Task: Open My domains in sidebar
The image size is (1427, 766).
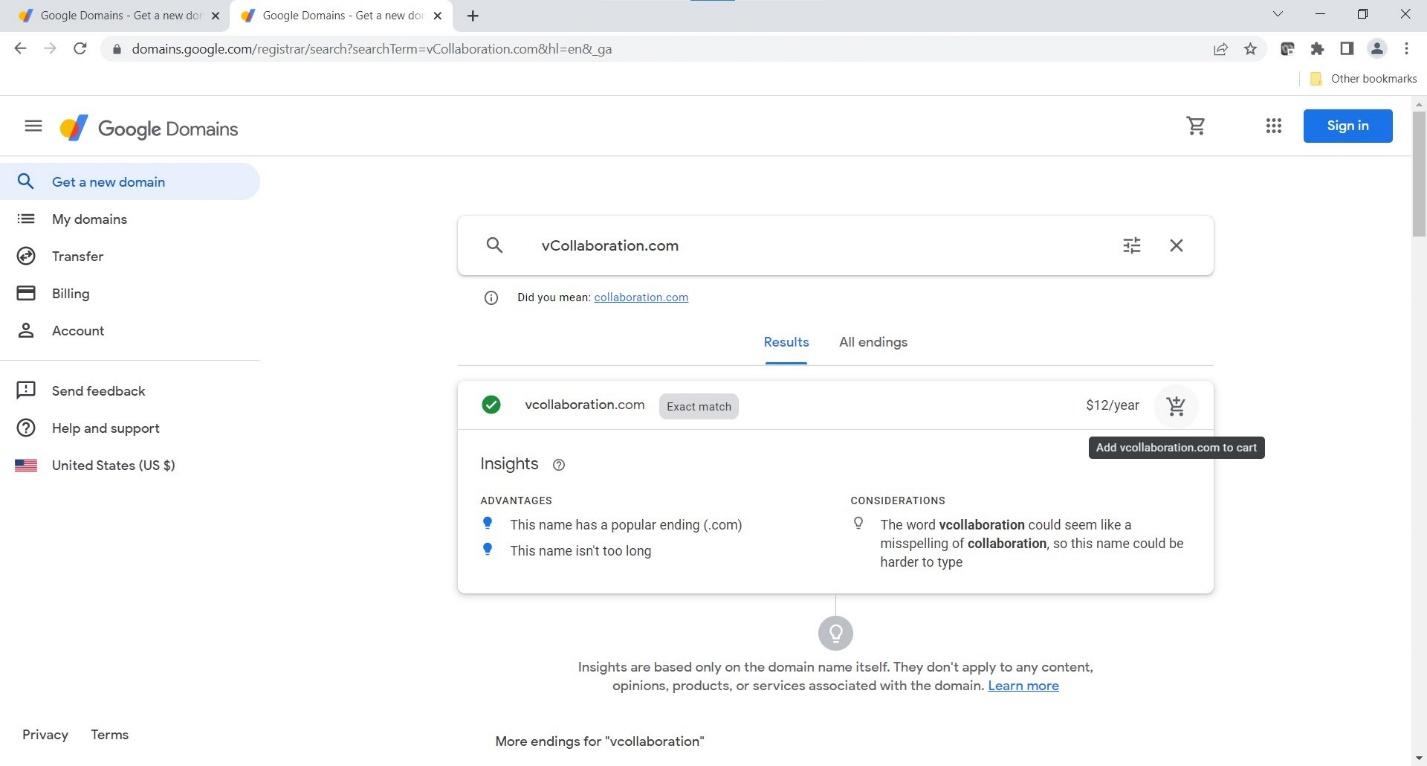Action: tap(130, 219)
